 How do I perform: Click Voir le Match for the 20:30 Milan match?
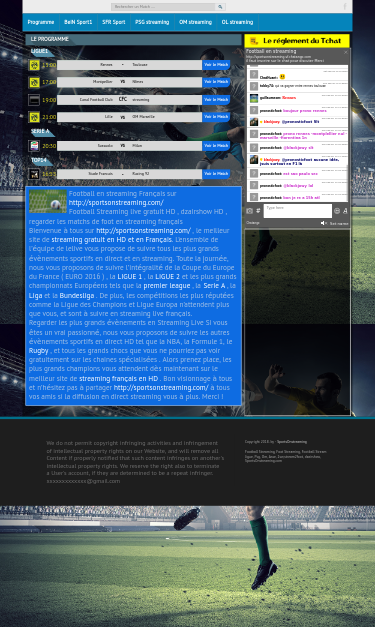[216, 146]
